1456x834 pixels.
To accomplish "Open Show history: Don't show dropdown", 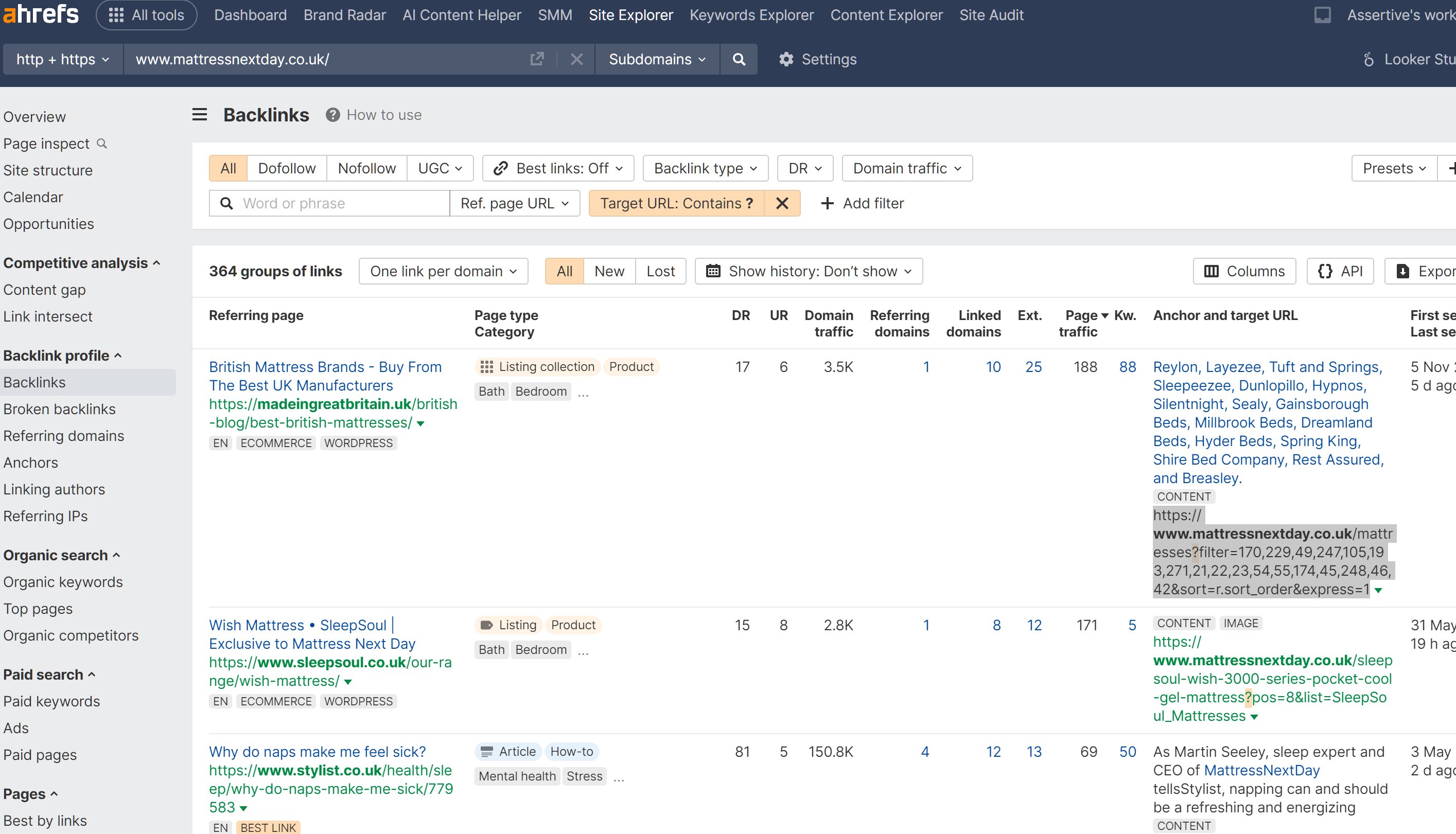I will (x=809, y=271).
